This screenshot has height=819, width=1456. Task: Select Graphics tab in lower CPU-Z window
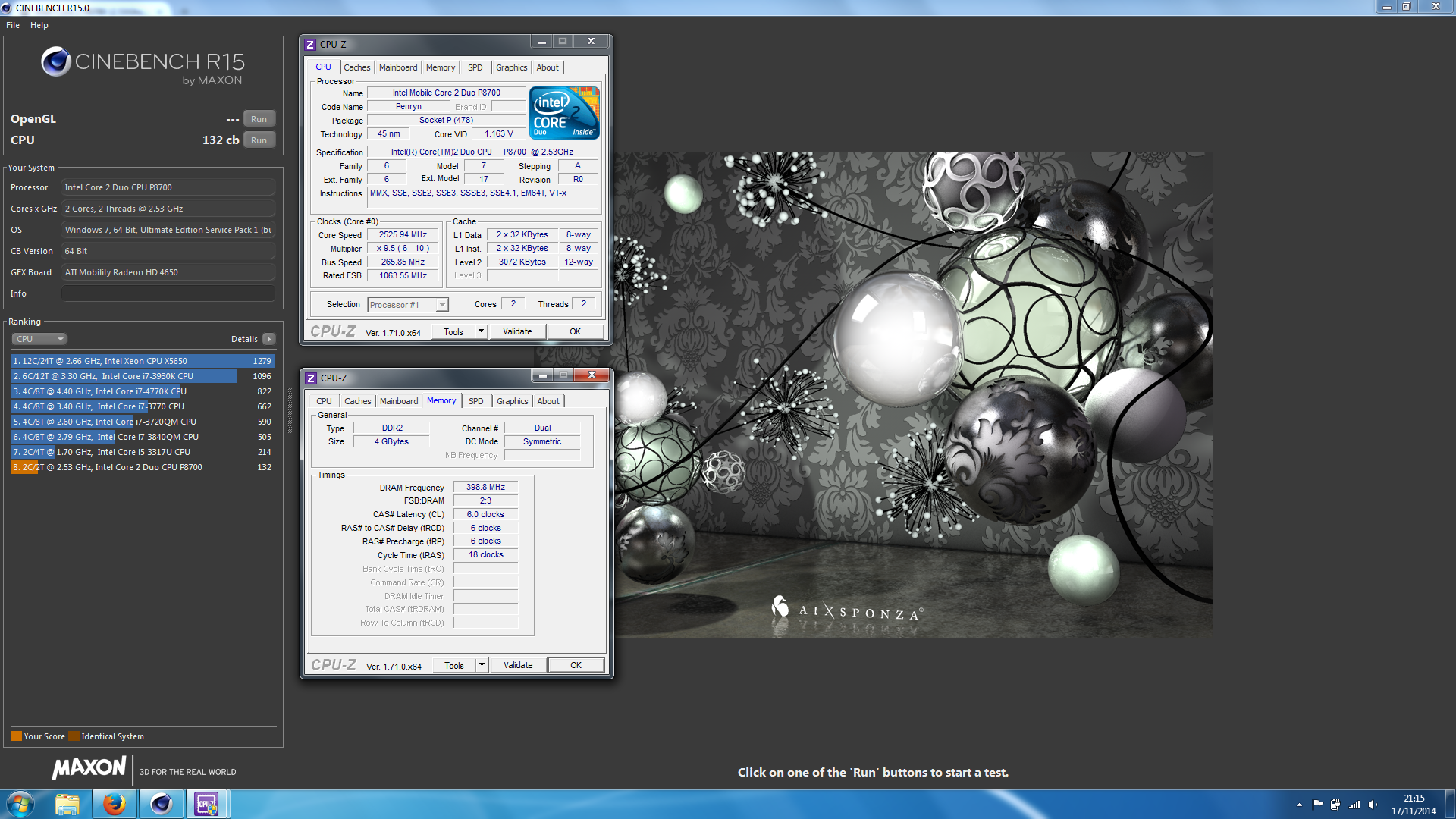point(513,401)
